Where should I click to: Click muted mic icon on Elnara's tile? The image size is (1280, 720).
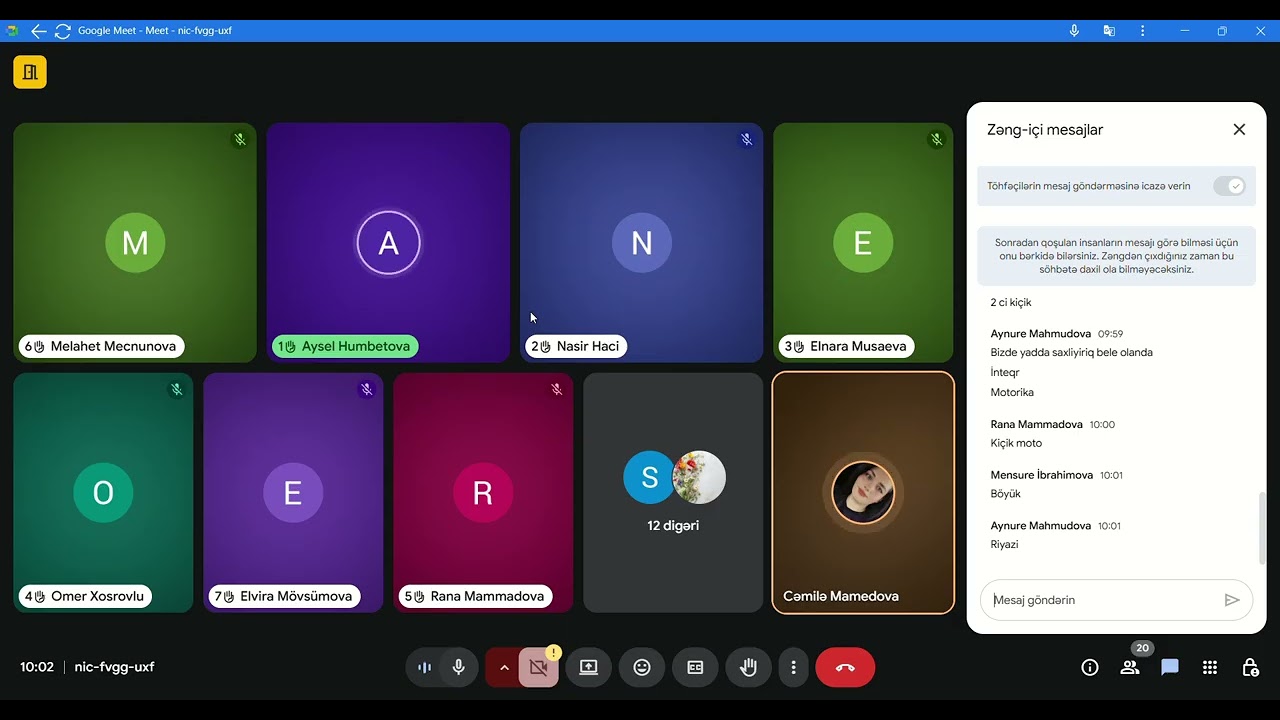point(937,140)
